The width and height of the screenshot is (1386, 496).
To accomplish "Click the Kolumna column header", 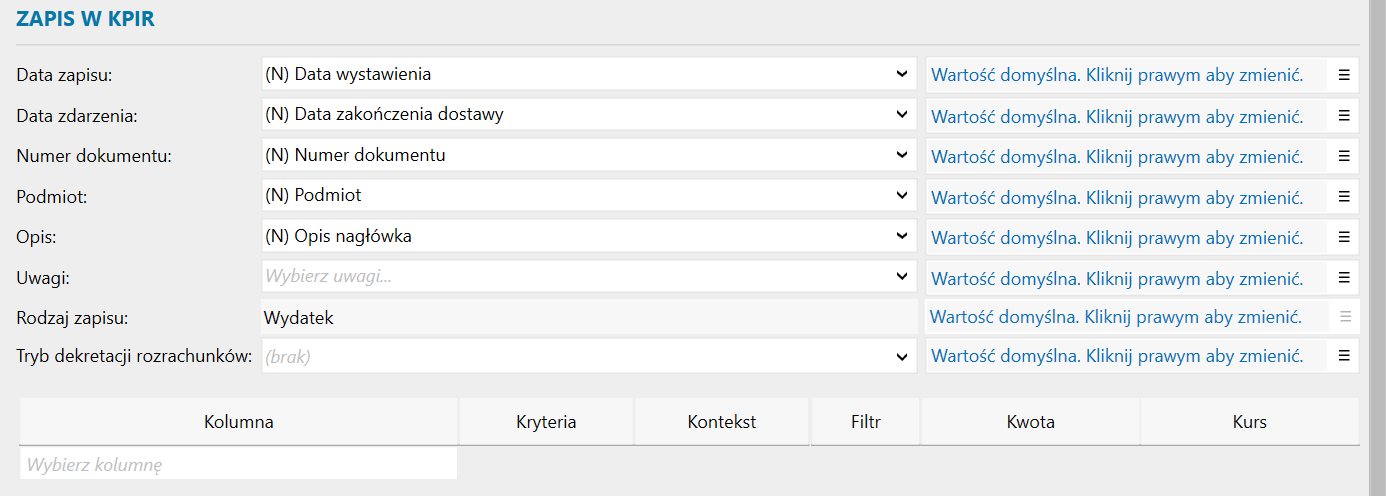I will (239, 422).
